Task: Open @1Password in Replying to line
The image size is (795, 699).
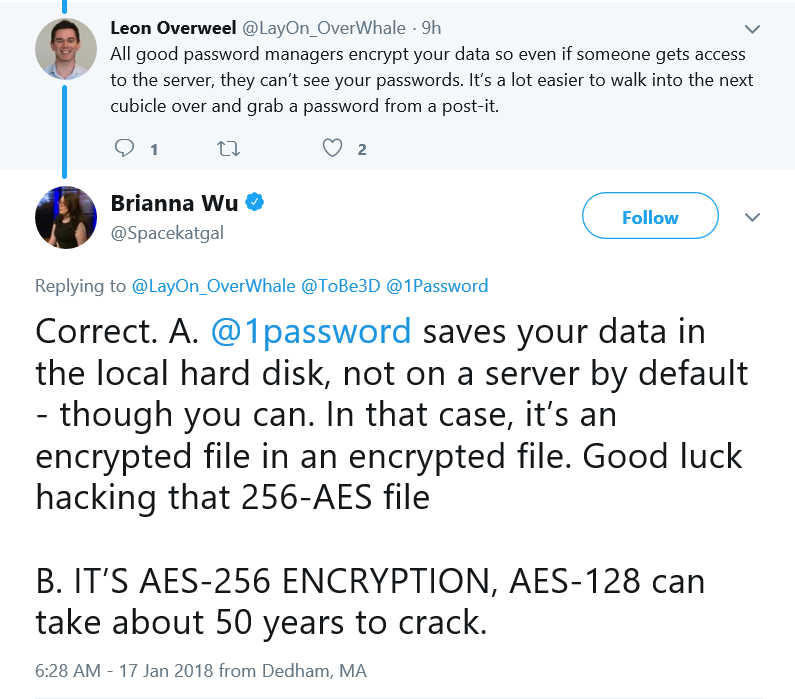Action: (x=437, y=286)
